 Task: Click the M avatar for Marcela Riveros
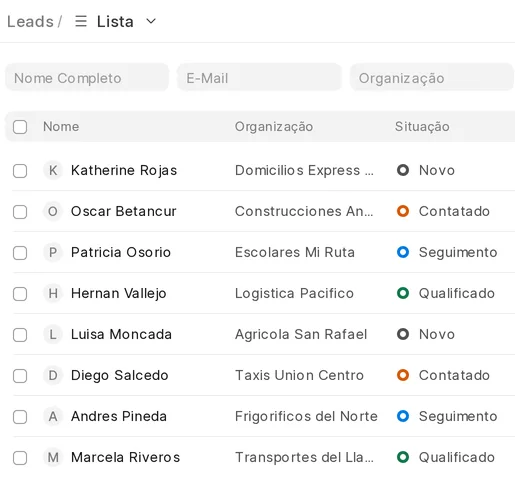53,457
